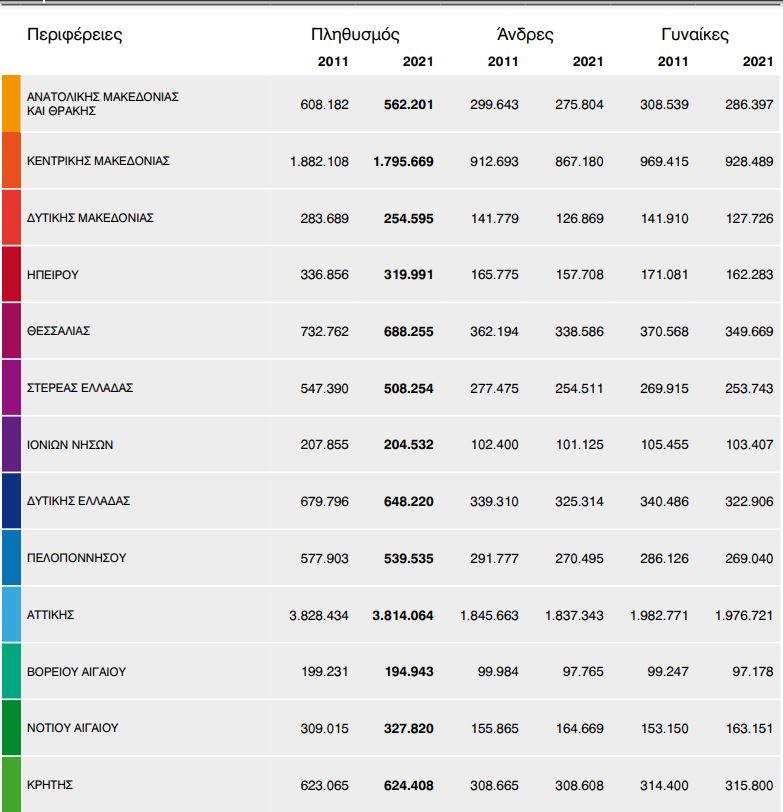
Task: Click the 2011 subheader under Πληθυσμός
Action: 333,62
